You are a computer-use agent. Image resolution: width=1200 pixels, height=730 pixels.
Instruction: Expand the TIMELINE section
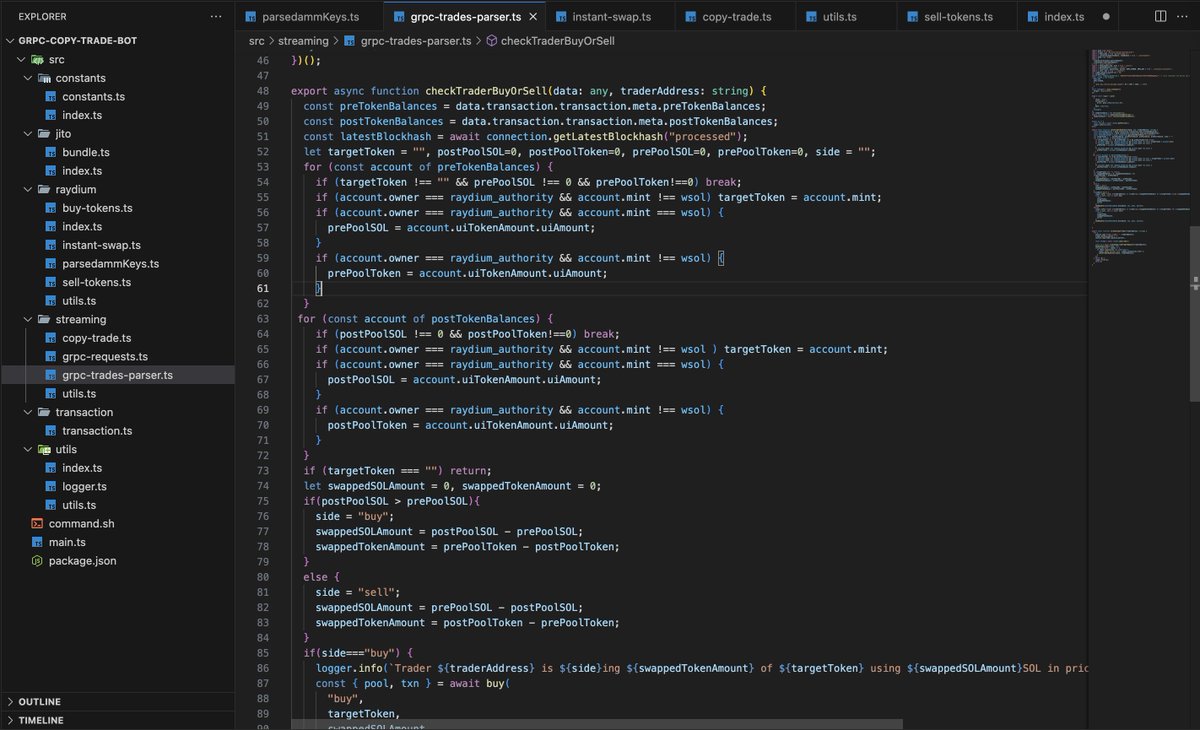[117, 720]
